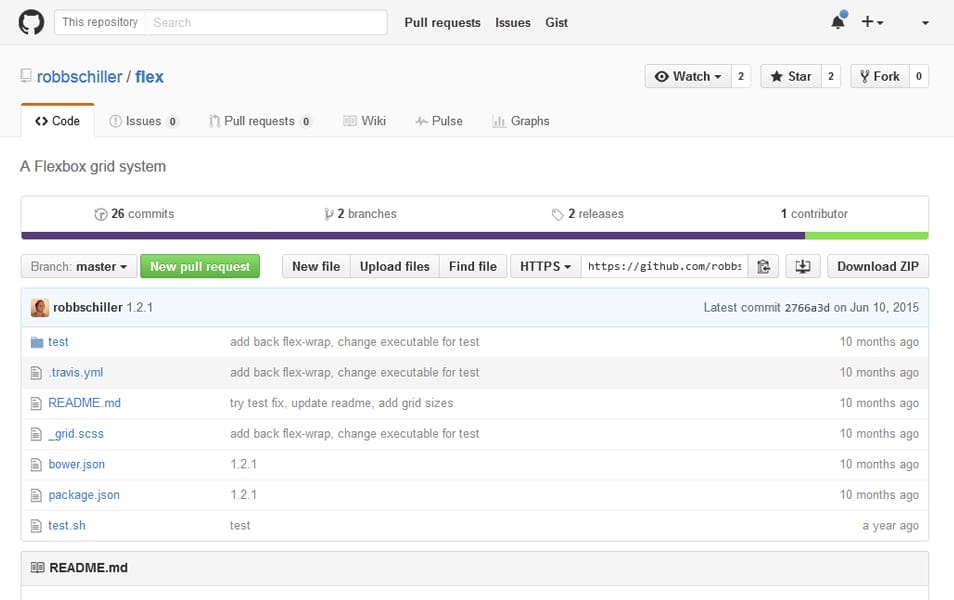Expand the user profile dropdown arrow
The width and height of the screenshot is (954, 600).
925,23
